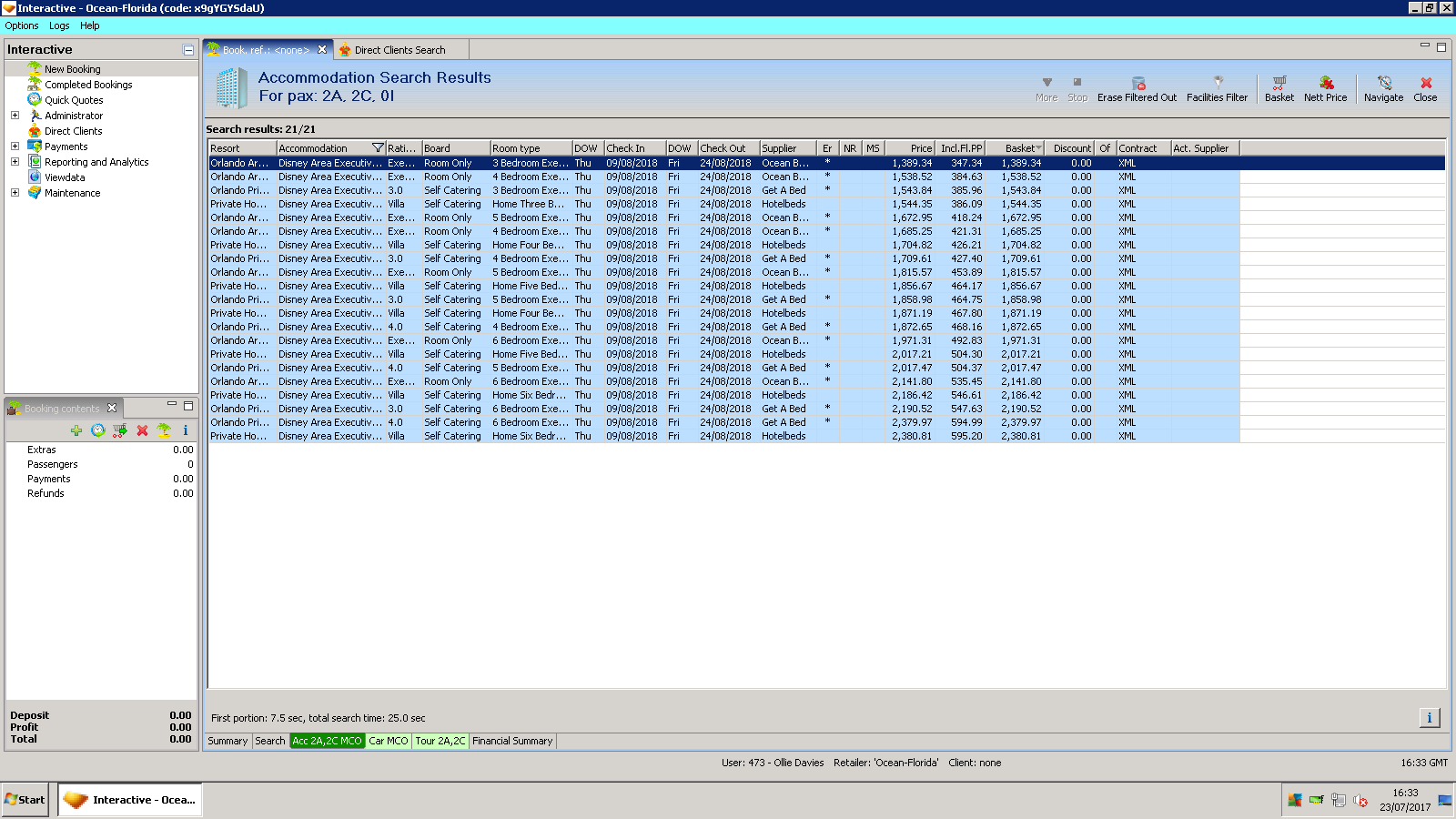Screen dimensions: 1456x819
Task: Click the green plus icon in Booking contents
Action: click(x=76, y=430)
